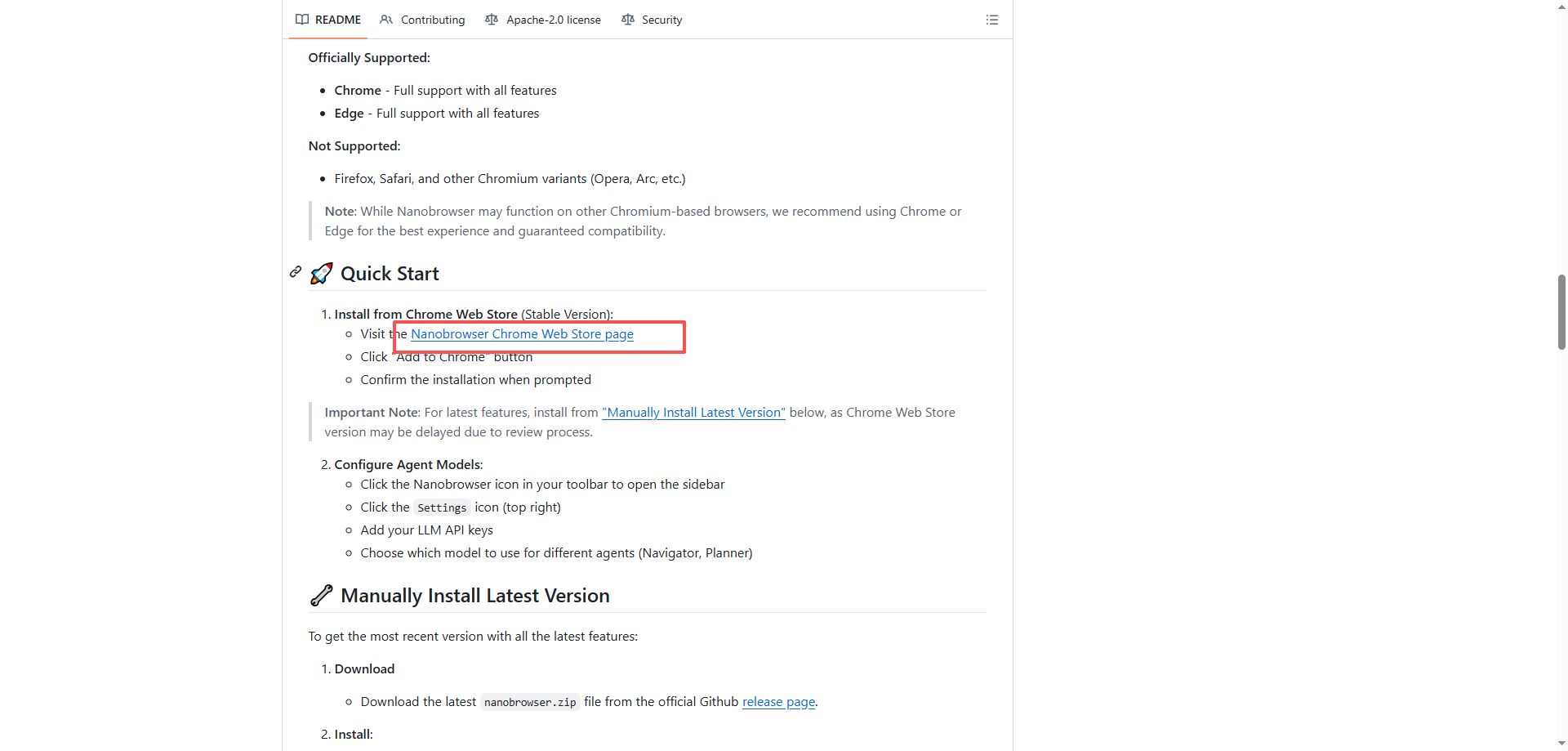
Task: Click the Quick Start heading
Action: click(390, 274)
